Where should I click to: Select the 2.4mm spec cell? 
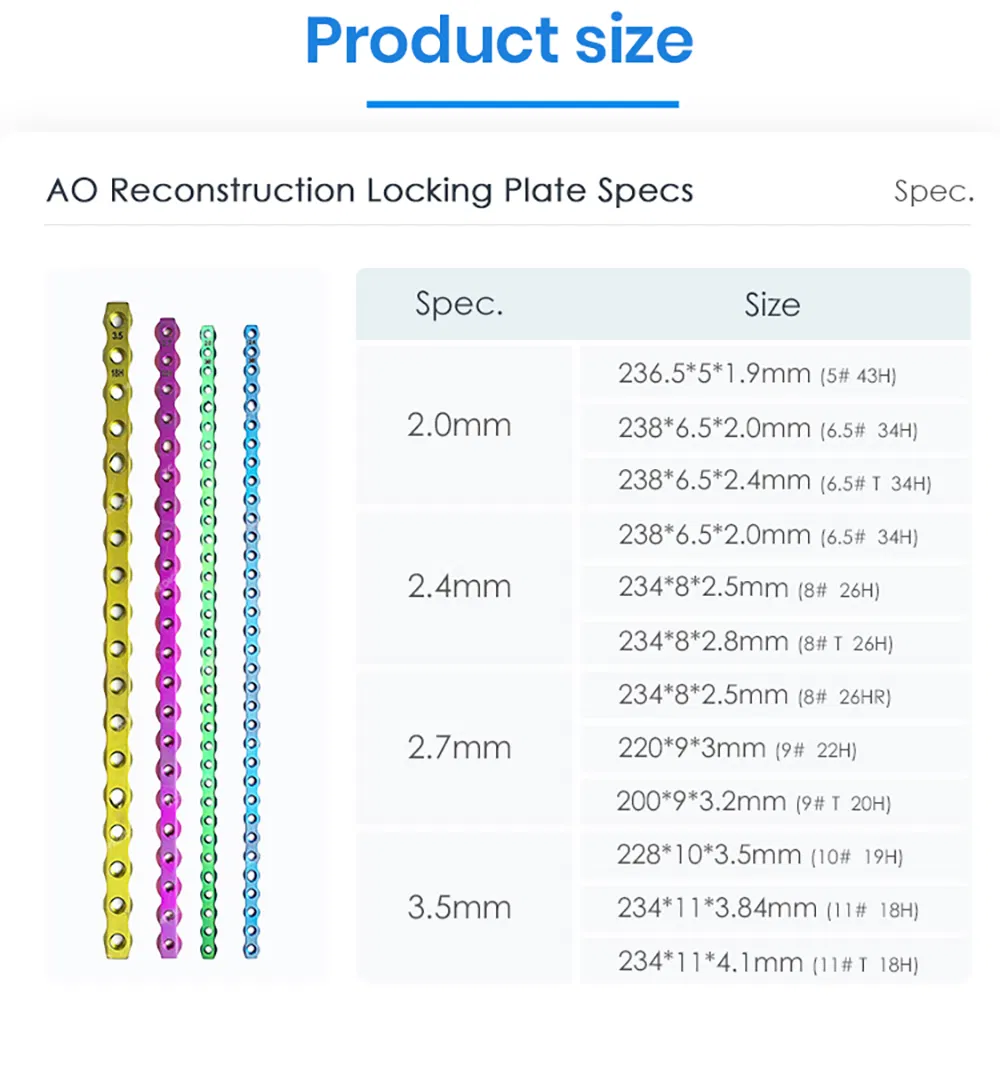(460, 587)
